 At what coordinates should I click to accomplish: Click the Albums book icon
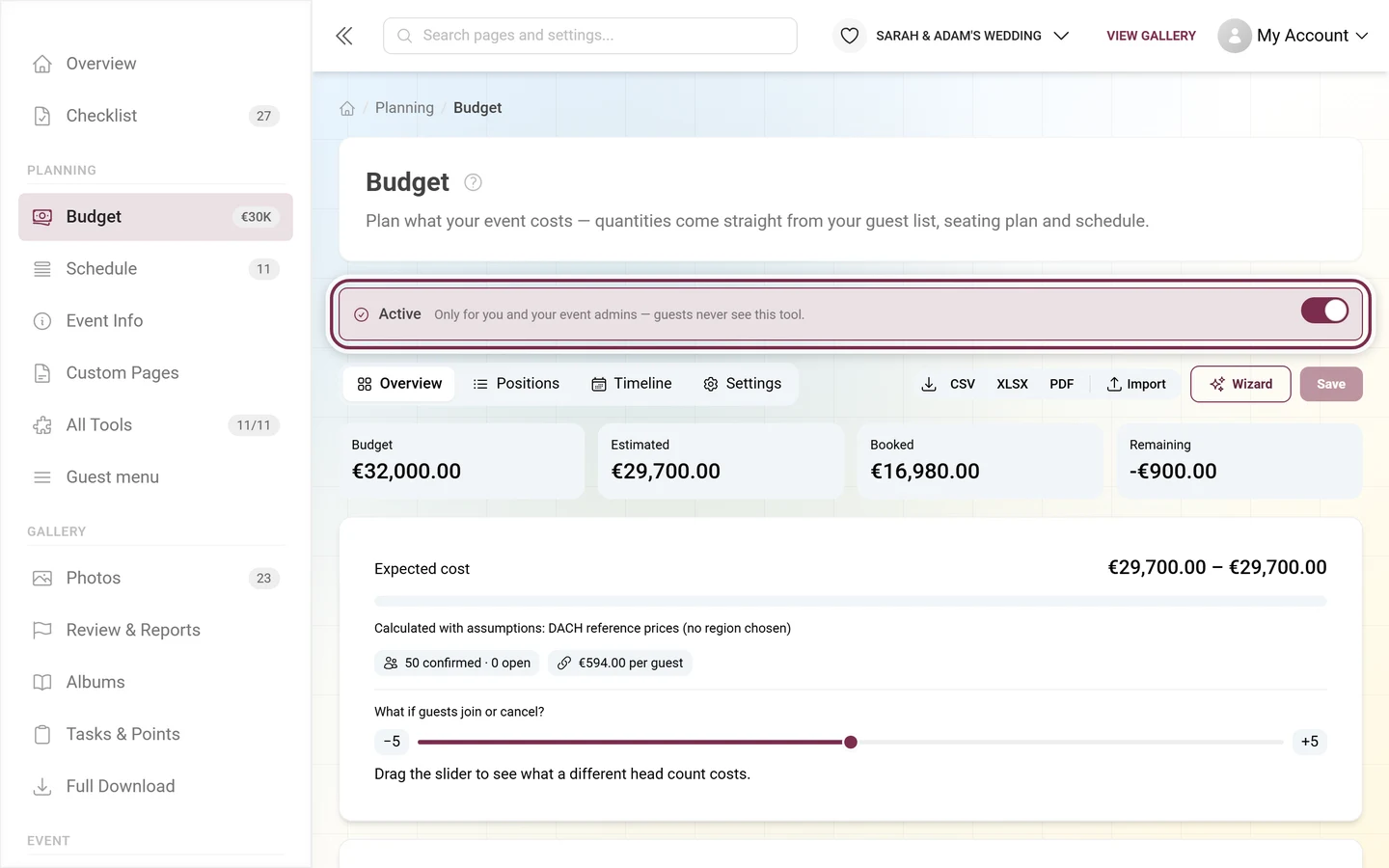click(42, 683)
